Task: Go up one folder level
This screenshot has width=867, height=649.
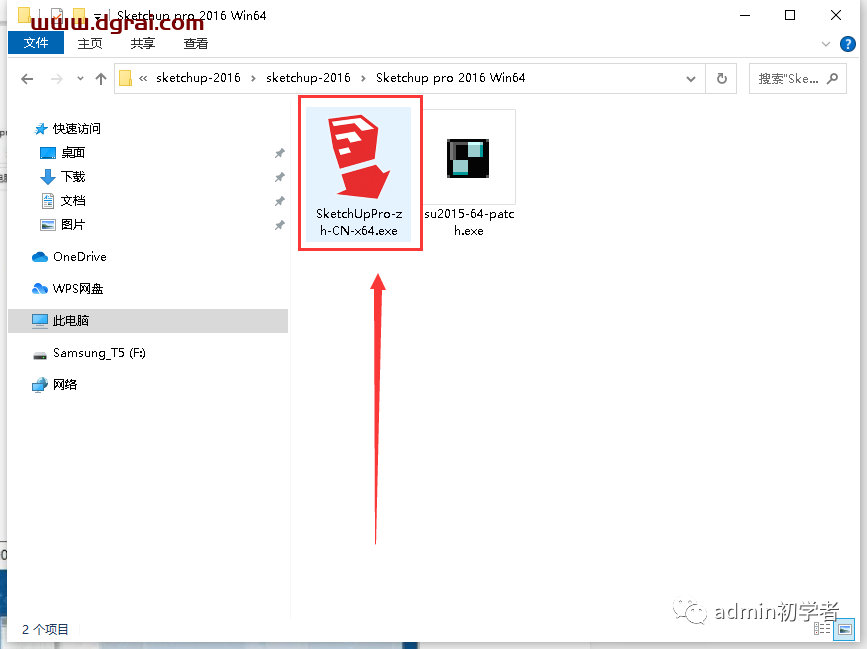Action: (101, 79)
